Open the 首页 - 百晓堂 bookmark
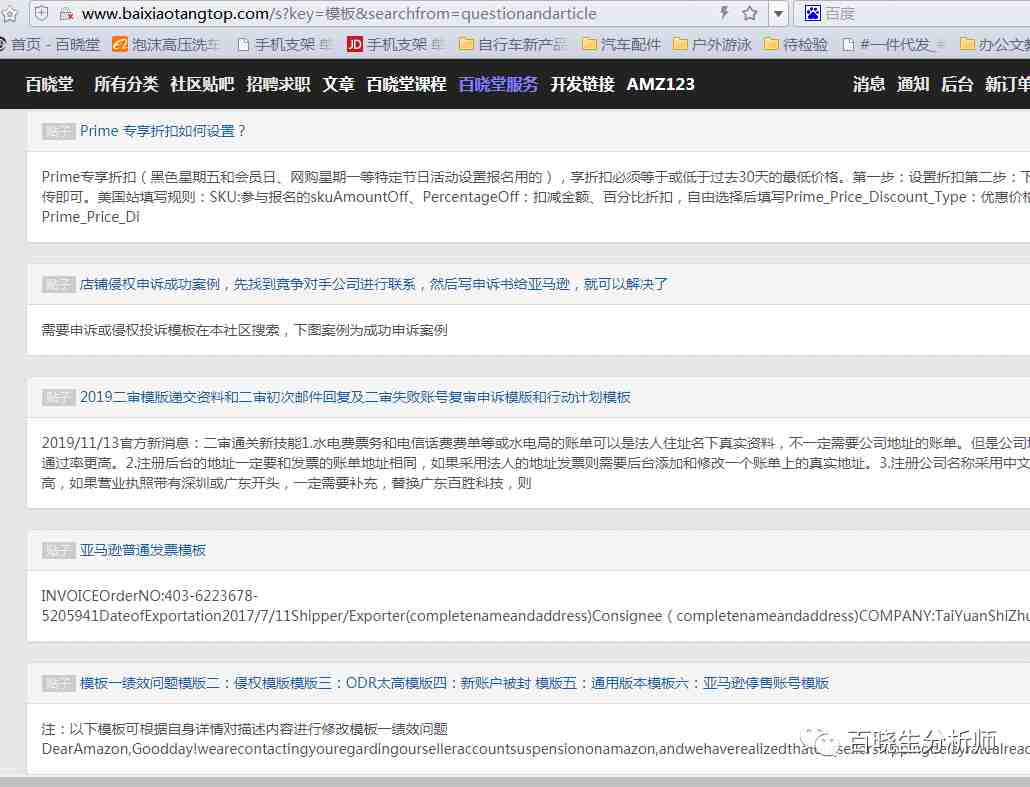This screenshot has width=1030, height=787. coord(50,45)
